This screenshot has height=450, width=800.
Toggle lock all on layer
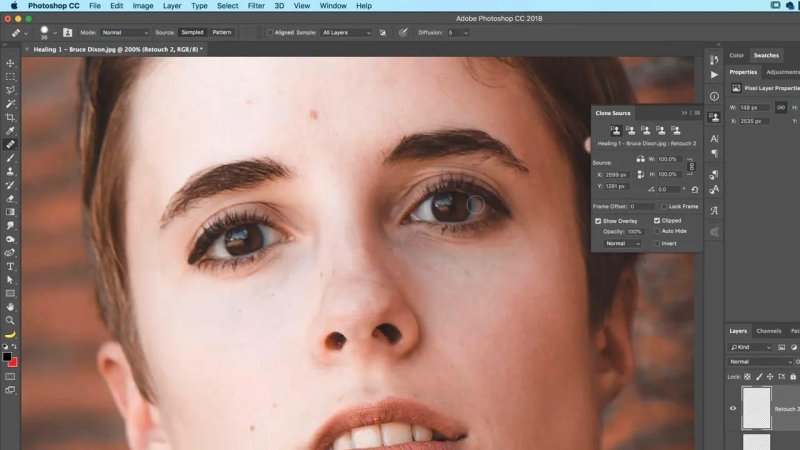tap(793, 377)
